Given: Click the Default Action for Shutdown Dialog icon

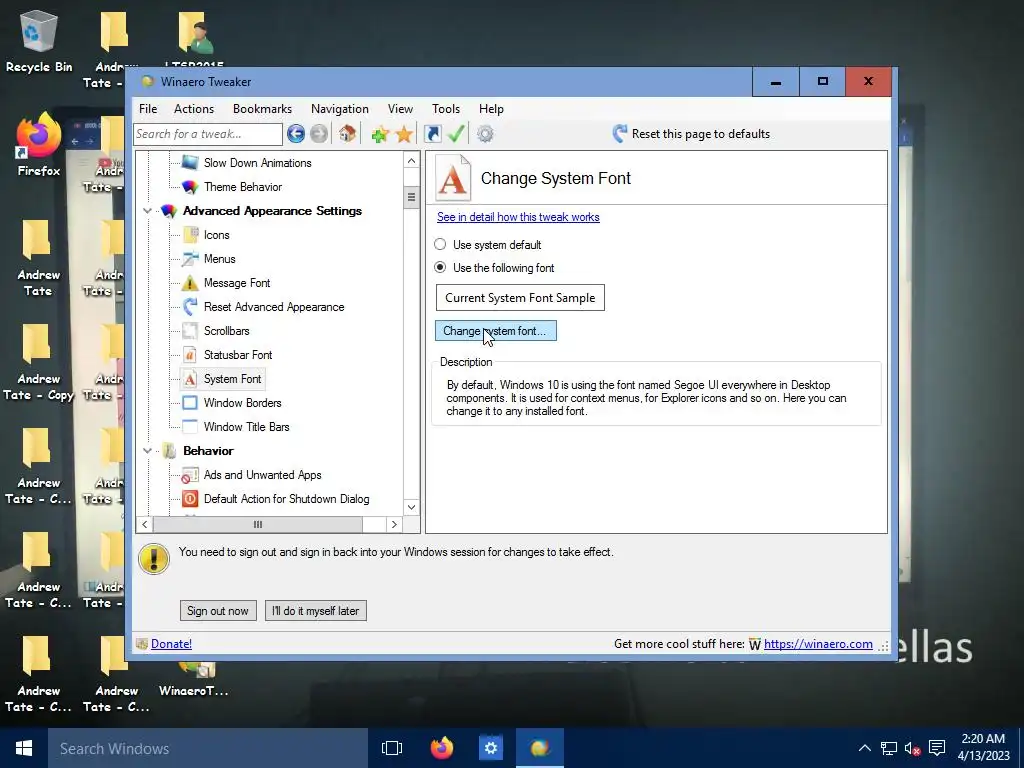Looking at the screenshot, I should click(x=190, y=499).
